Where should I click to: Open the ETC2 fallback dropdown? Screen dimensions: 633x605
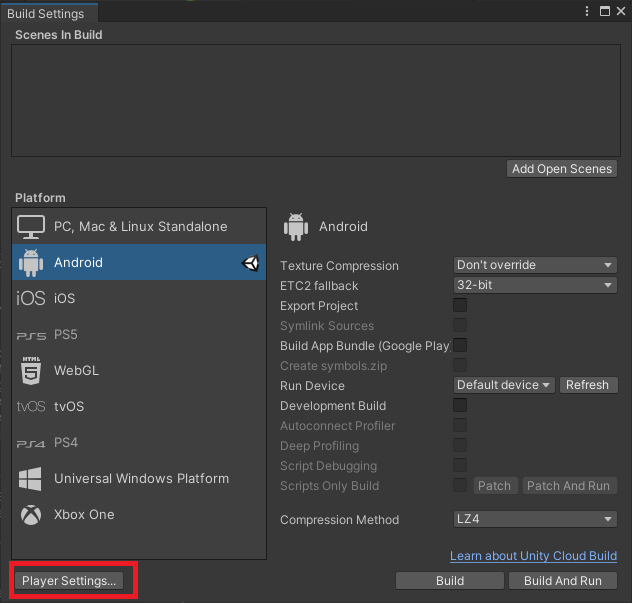pyautogui.click(x=535, y=285)
